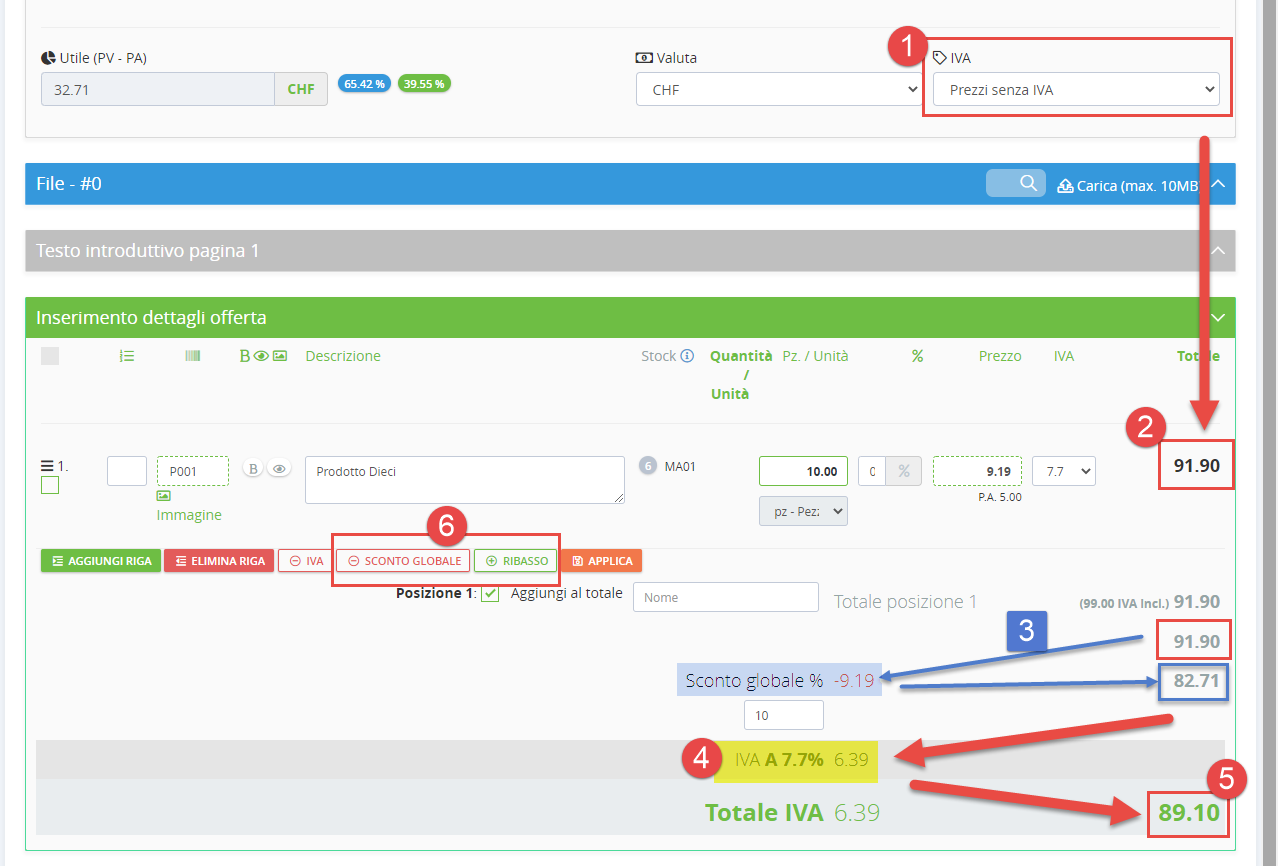Tick the green checkbox for row 1
Image resolution: width=1278 pixels, height=866 pixels.
(50, 486)
